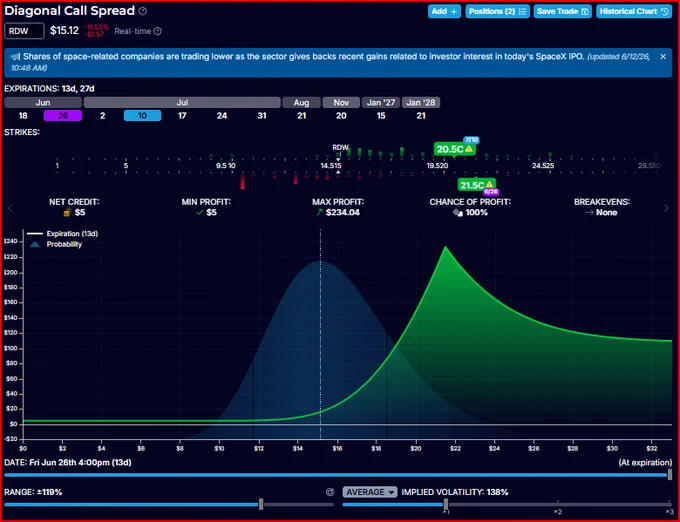
Task: Click strike label 5 on strikes axis
Action: coord(126,166)
